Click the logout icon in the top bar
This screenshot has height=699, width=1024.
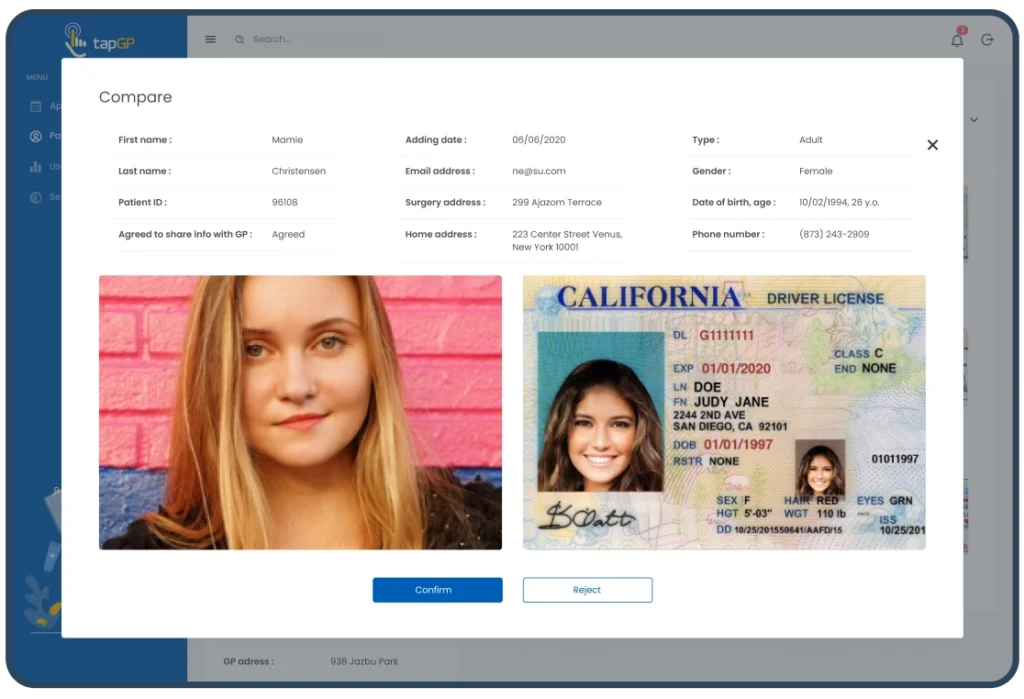click(x=987, y=40)
